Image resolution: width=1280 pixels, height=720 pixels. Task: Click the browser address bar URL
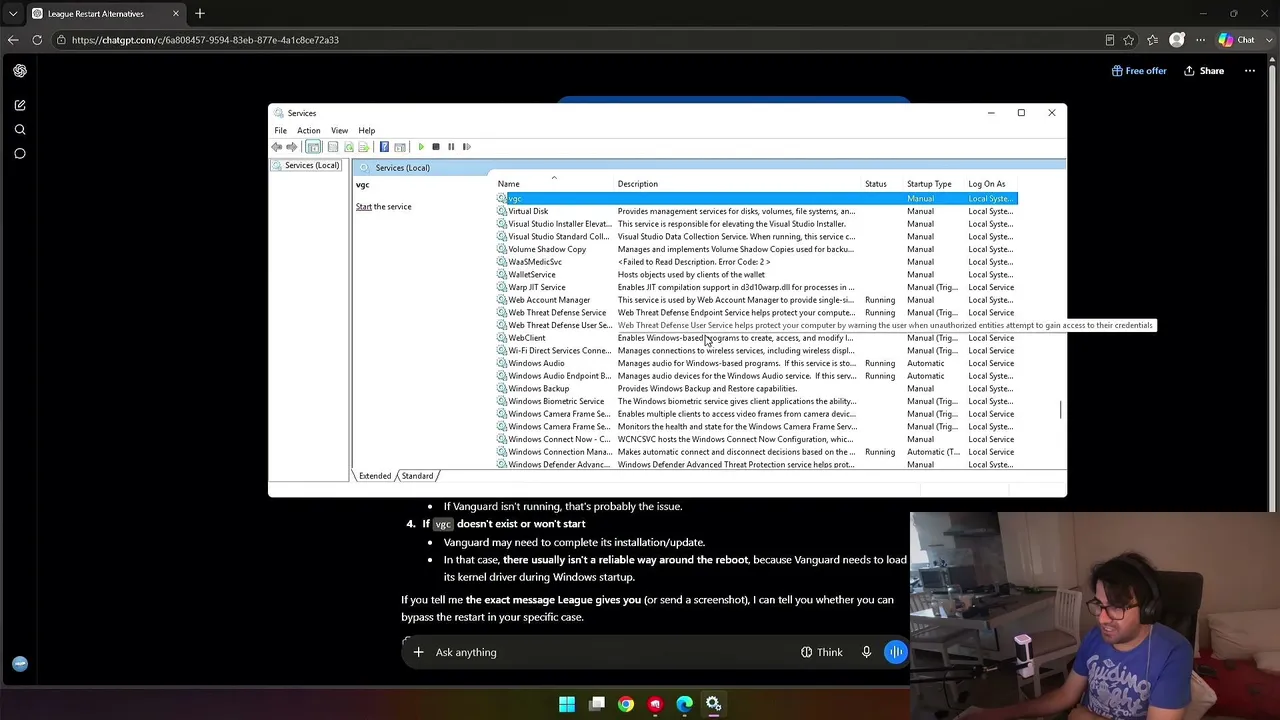tap(205, 40)
